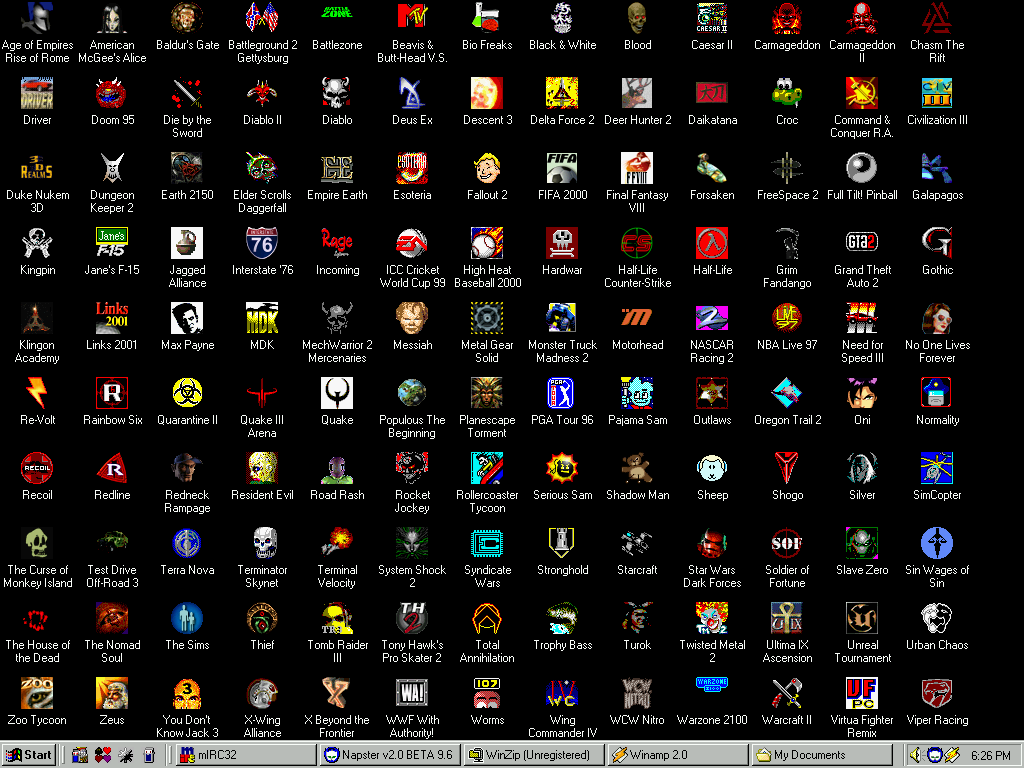Viewport: 1024px width, 768px height.
Task: Select the Fallout 2 Vault Boy icon
Action: (487, 168)
